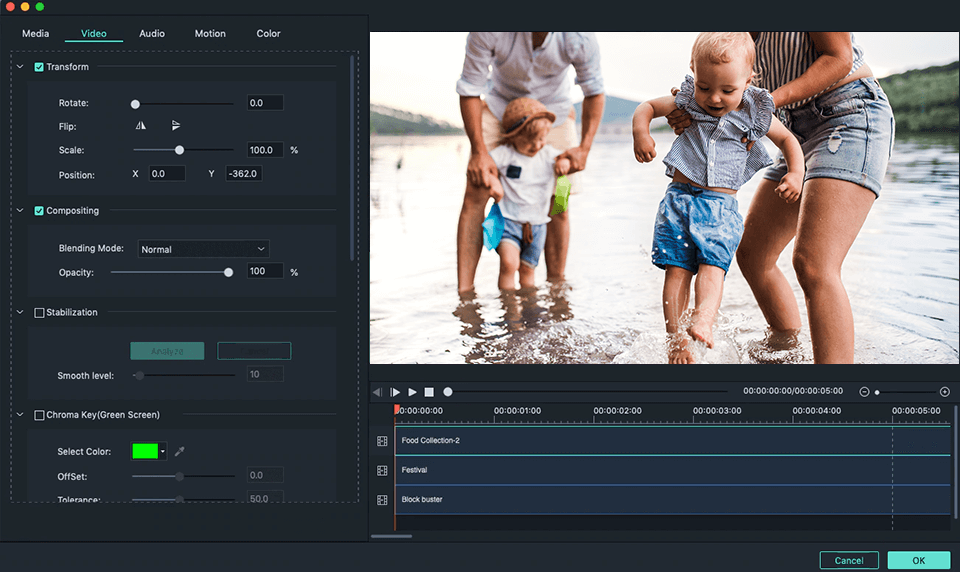Click the 00:00:02:00 ruler mark
This screenshot has height=572, width=960.
pyautogui.click(x=617, y=411)
